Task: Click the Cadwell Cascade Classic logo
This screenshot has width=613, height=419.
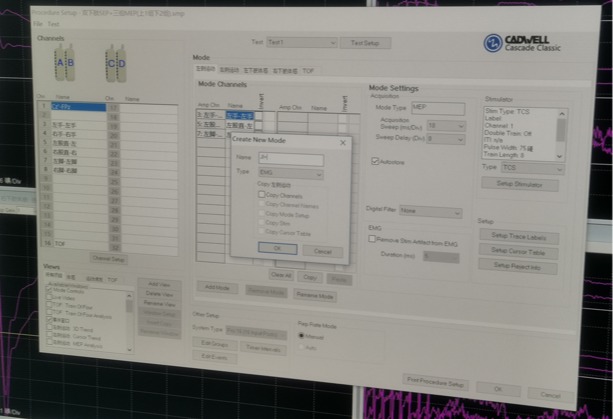Action: pyautogui.click(x=528, y=44)
